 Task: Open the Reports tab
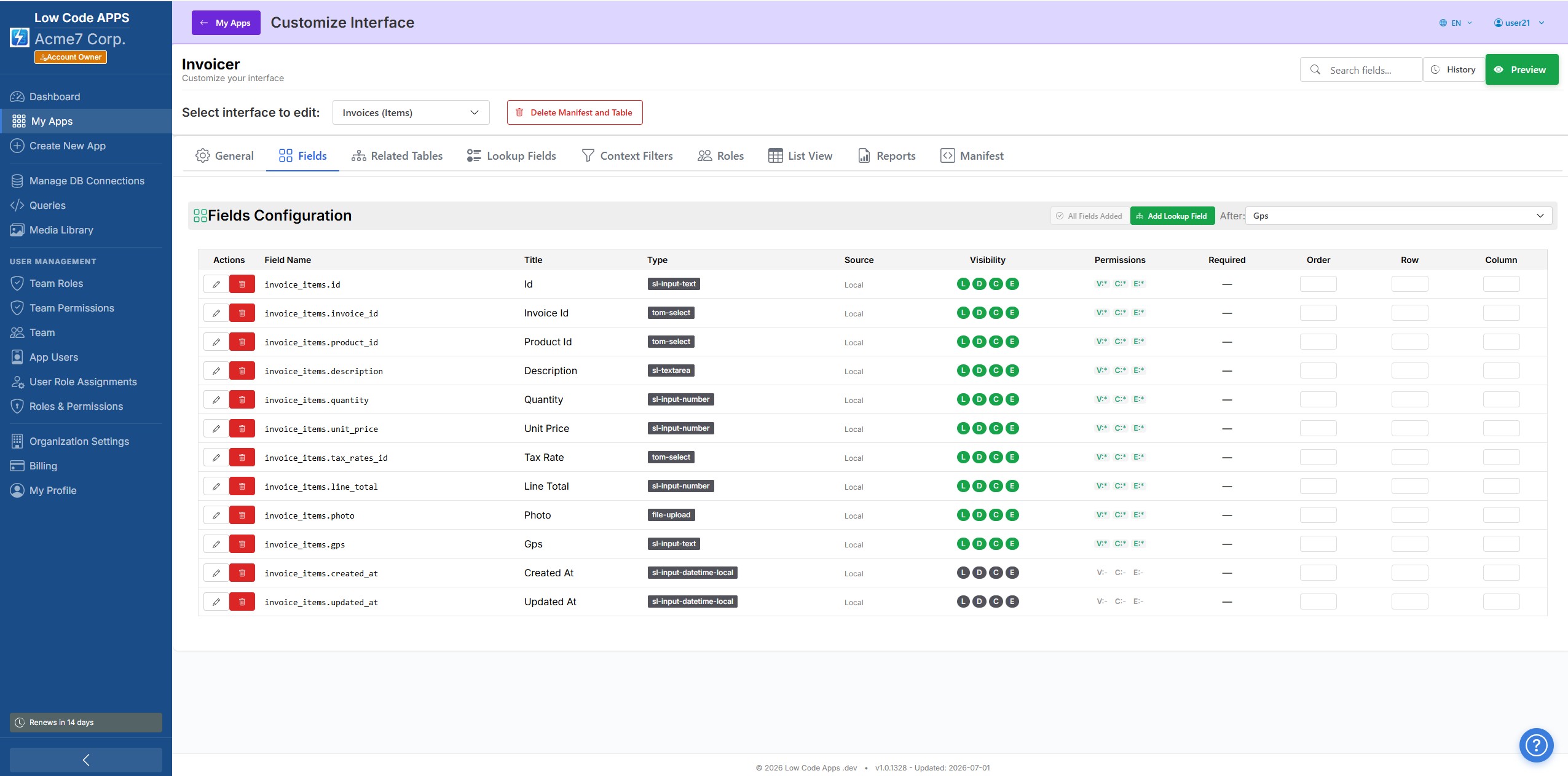pos(886,156)
